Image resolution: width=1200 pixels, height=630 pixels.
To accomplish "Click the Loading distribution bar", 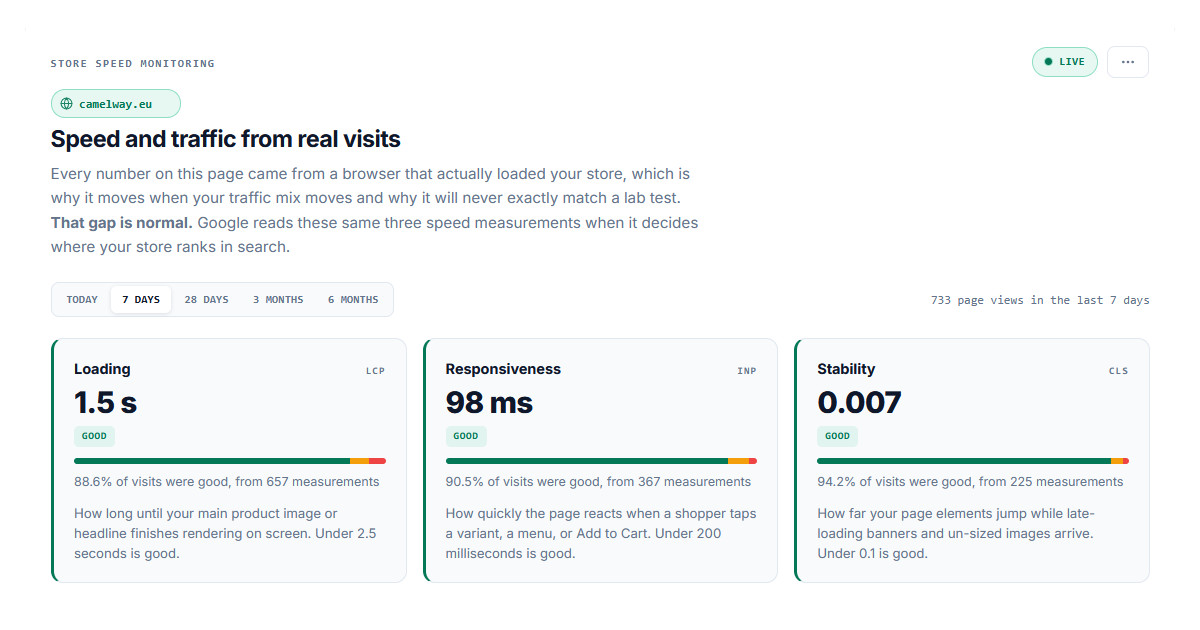I will [x=230, y=461].
